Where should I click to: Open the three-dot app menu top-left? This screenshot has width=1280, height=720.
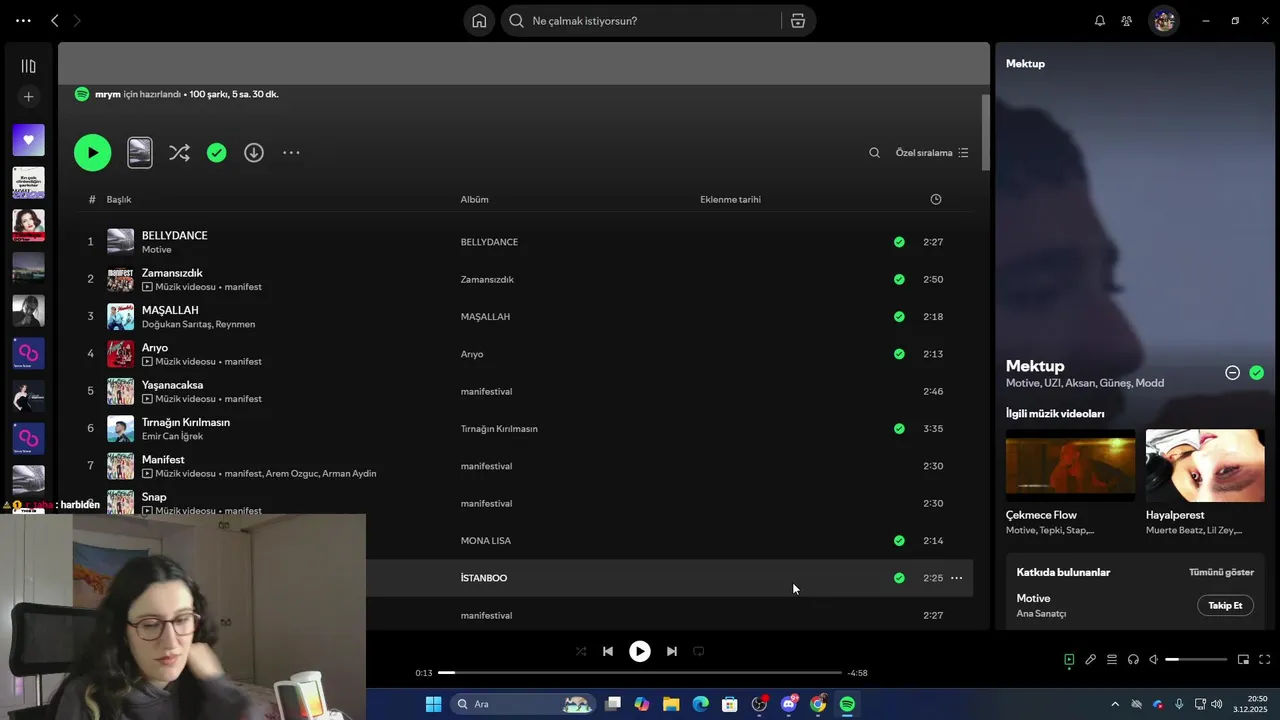tap(23, 20)
